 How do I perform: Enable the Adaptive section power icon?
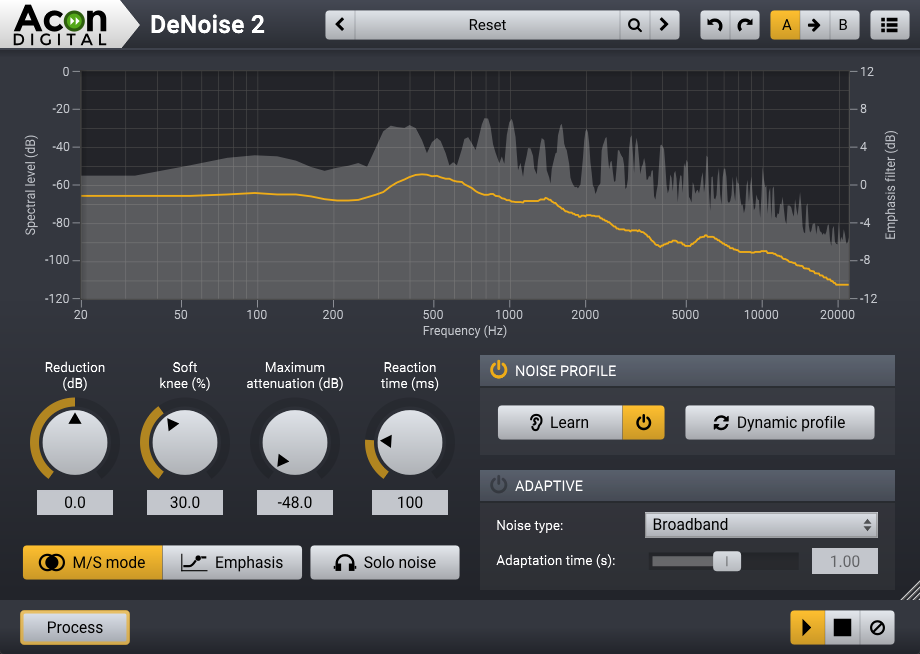[498, 485]
